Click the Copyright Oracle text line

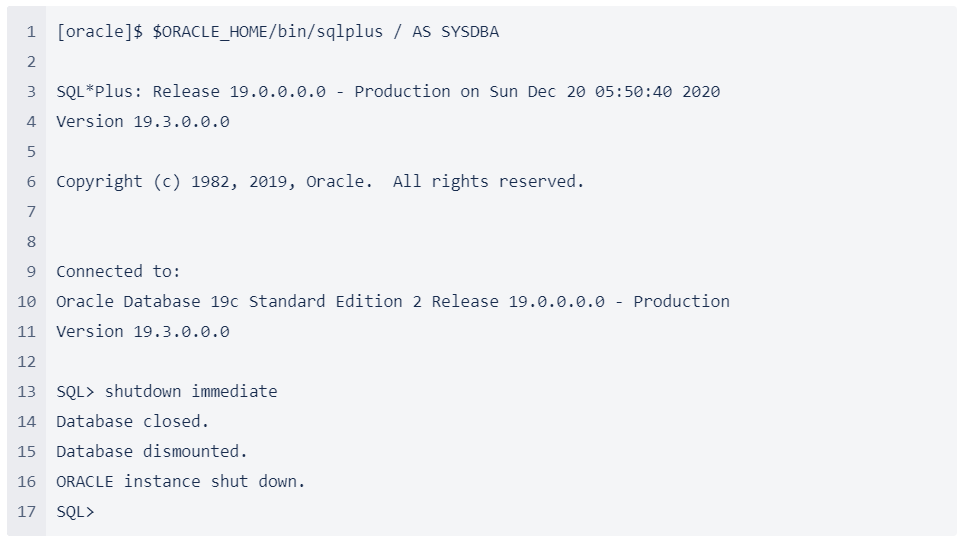coord(320,182)
